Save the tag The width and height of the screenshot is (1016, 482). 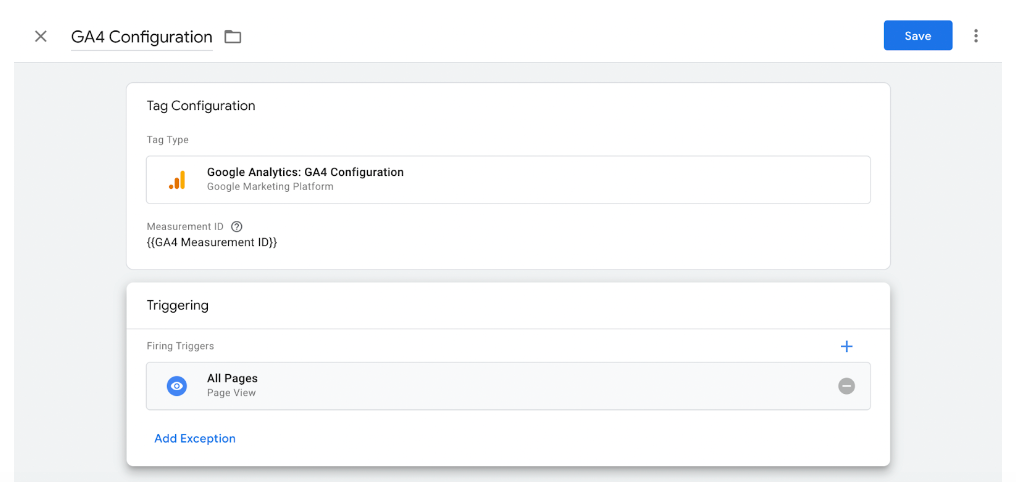click(x=918, y=36)
